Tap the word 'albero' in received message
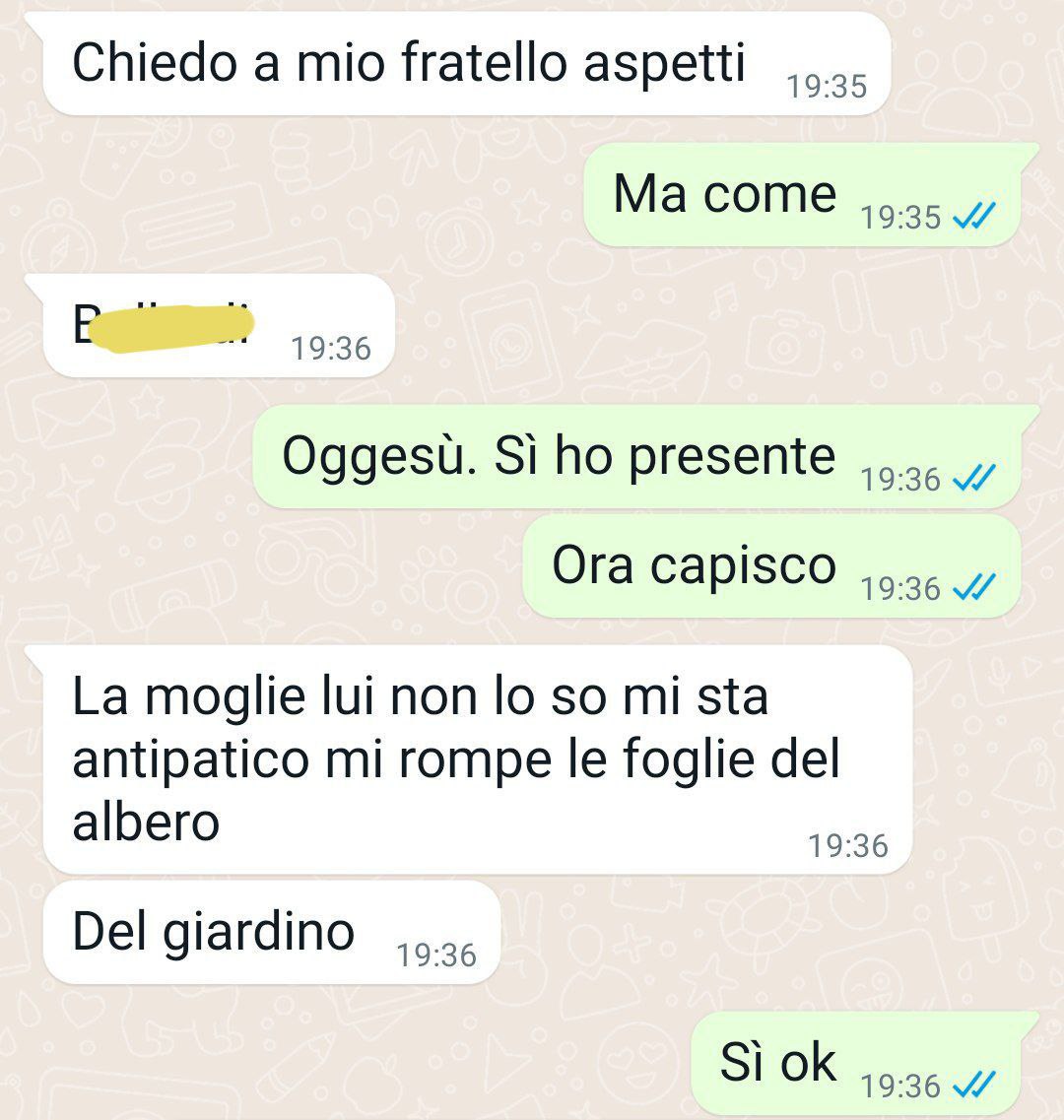Viewport: 1064px width, 1120px height. click(146, 823)
